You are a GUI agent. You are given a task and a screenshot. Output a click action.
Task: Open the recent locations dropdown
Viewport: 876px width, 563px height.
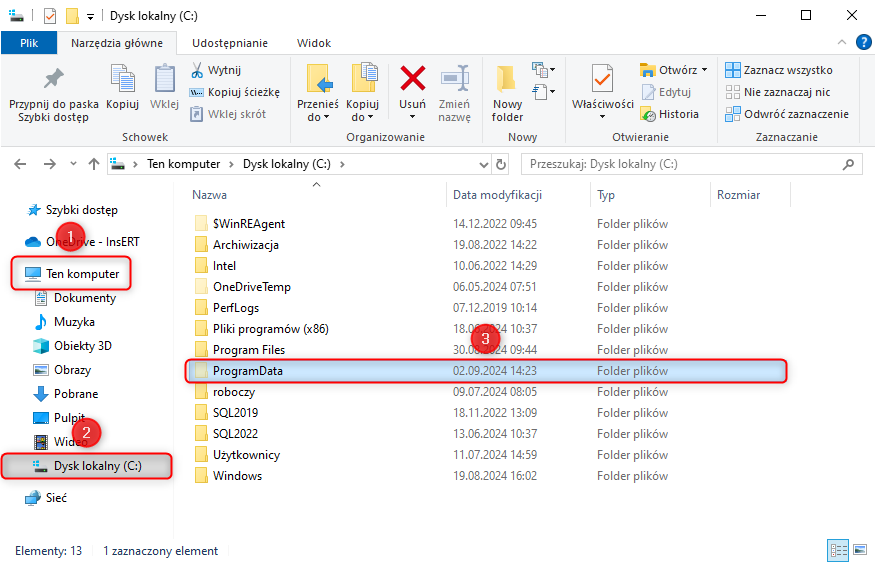point(73,164)
